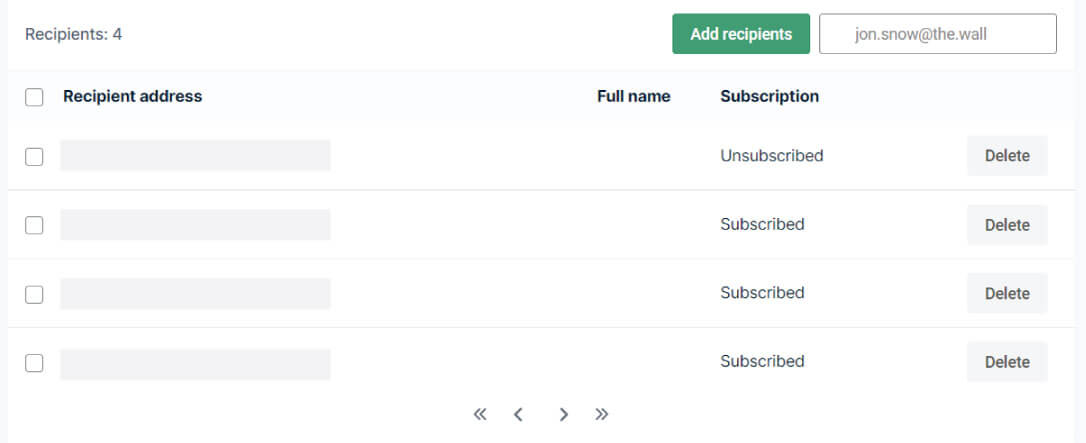Go to the previous page of recipients
Image resolution: width=1086 pixels, height=443 pixels.
(x=518, y=414)
